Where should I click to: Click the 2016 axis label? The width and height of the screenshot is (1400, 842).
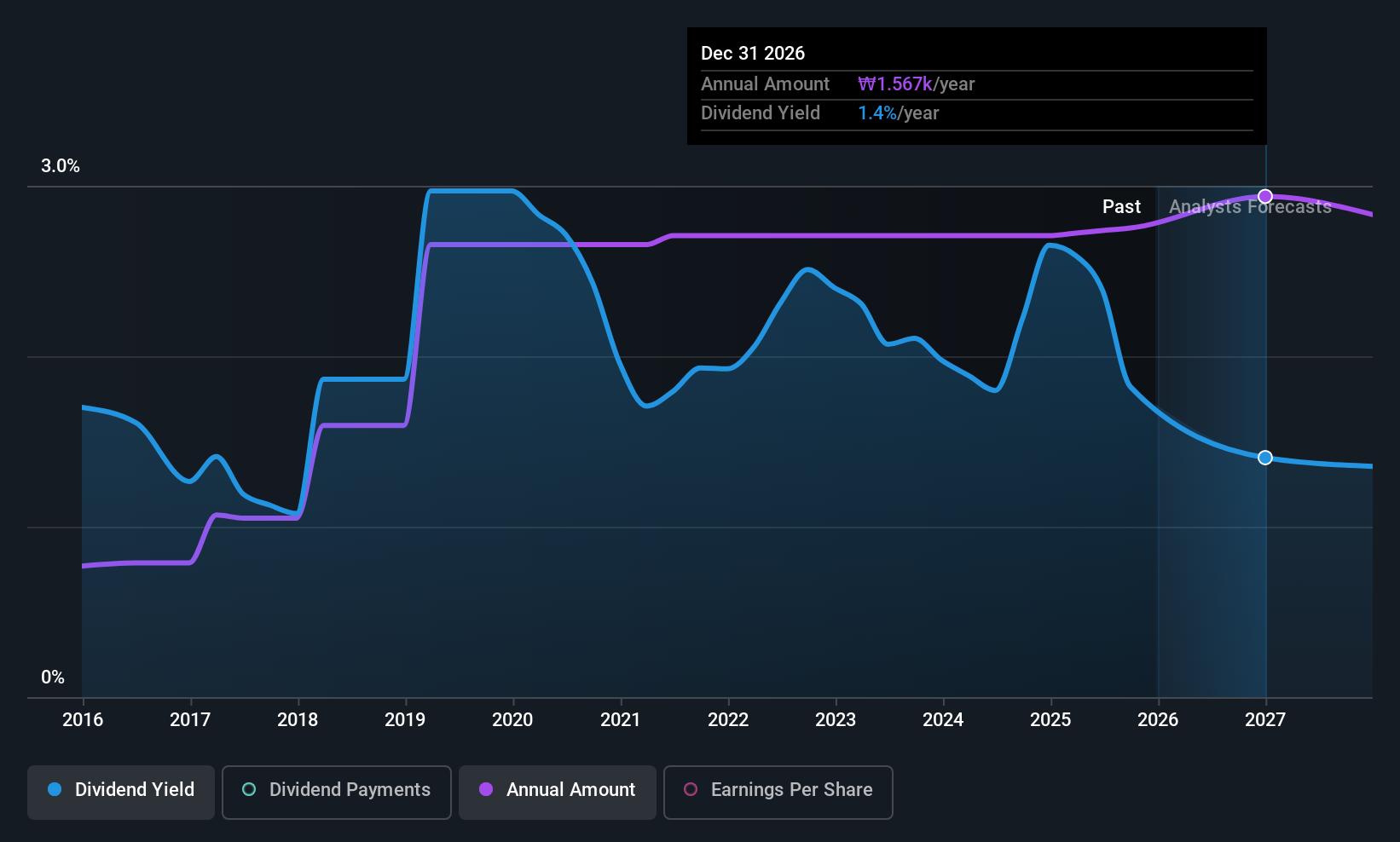coord(83,720)
